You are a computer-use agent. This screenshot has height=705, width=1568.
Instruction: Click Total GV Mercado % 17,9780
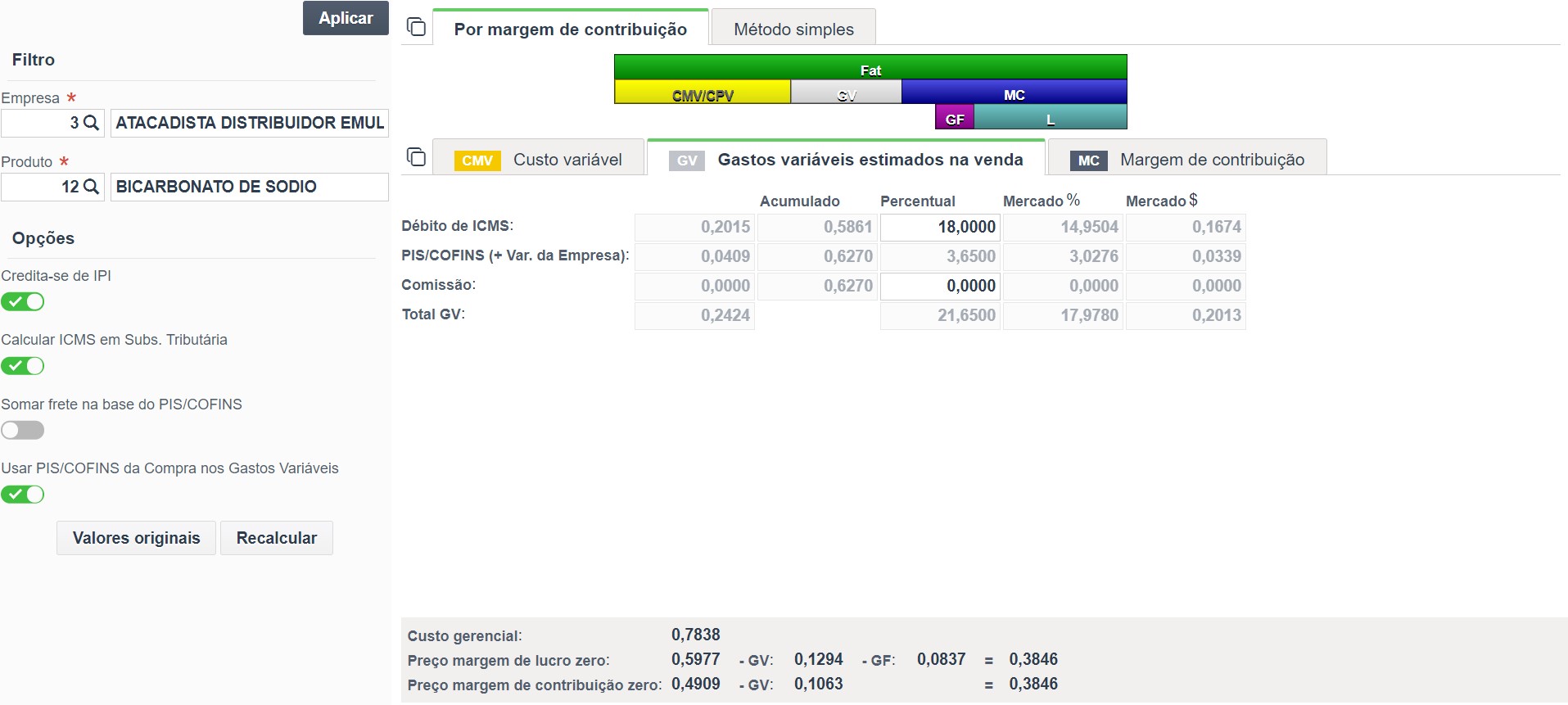click(x=1063, y=315)
